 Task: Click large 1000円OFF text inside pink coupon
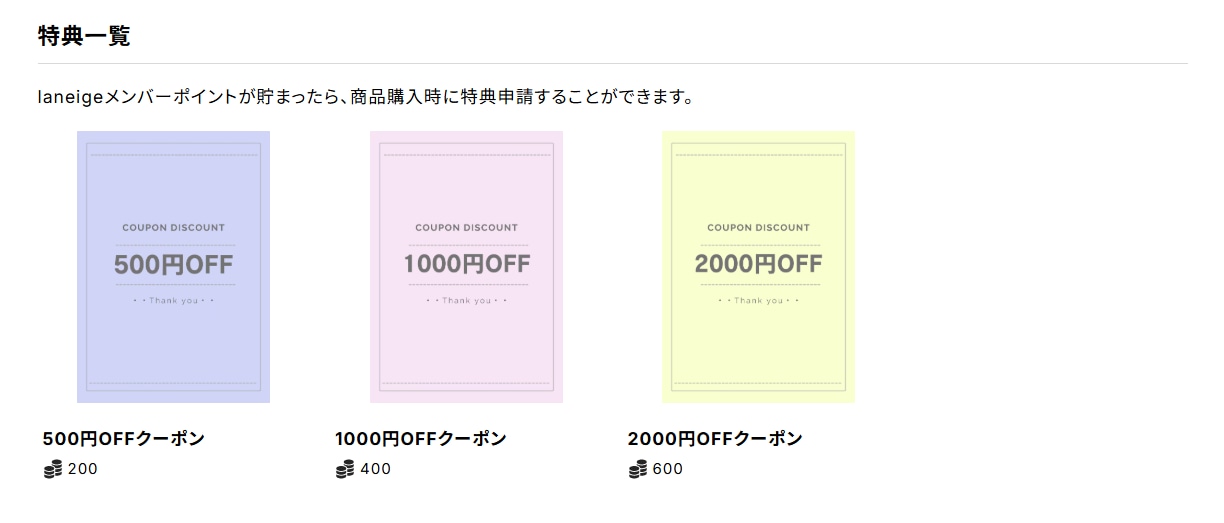(x=467, y=265)
